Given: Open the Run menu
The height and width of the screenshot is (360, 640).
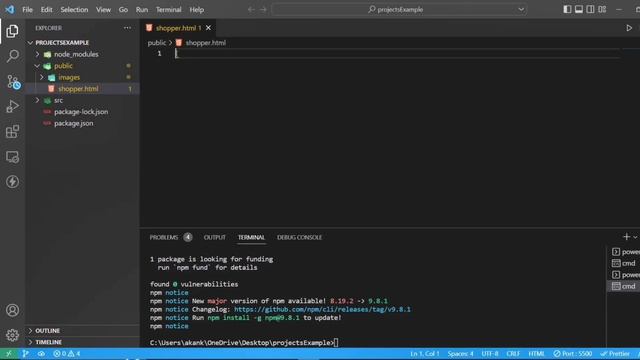Looking at the screenshot, I should tap(142, 9).
